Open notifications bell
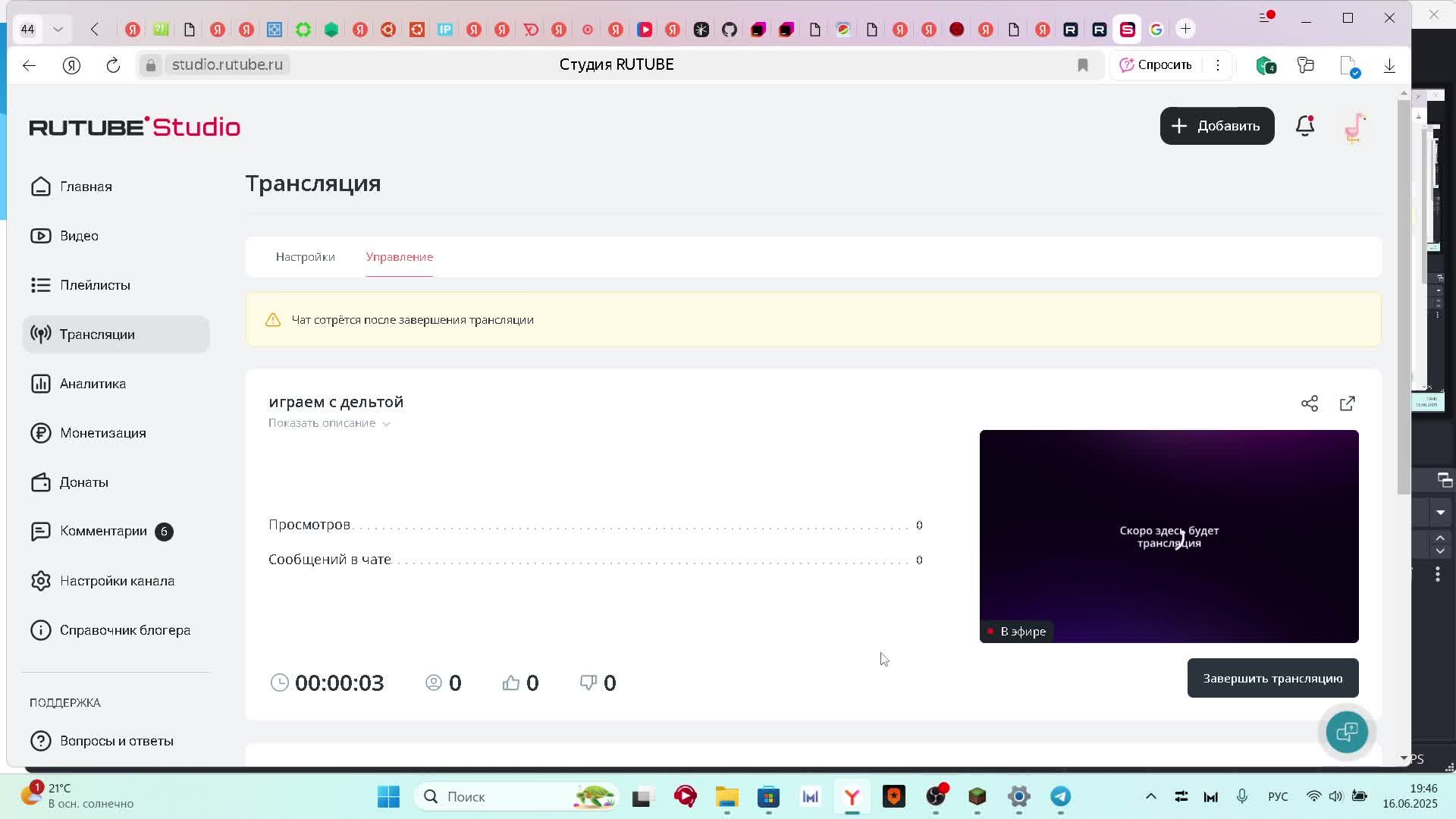The height and width of the screenshot is (819, 1456). pyautogui.click(x=1305, y=126)
